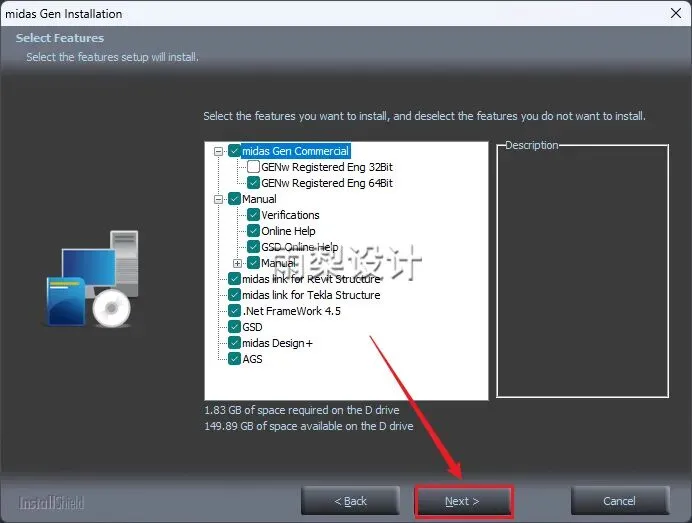This screenshot has width=692, height=523.
Task: Select the midas link for Tekla Structure label
Action: click(x=311, y=295)
